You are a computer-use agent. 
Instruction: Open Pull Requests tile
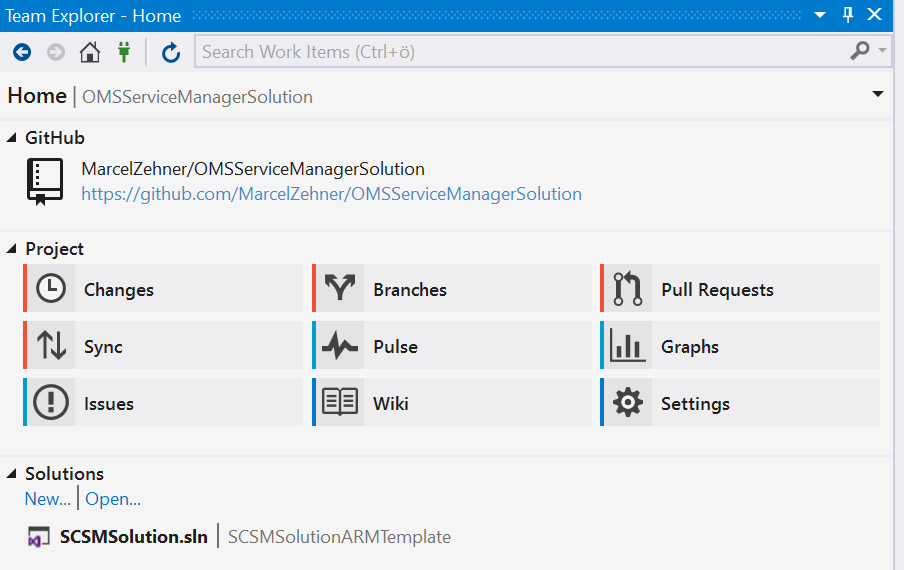tap(740, 289)
